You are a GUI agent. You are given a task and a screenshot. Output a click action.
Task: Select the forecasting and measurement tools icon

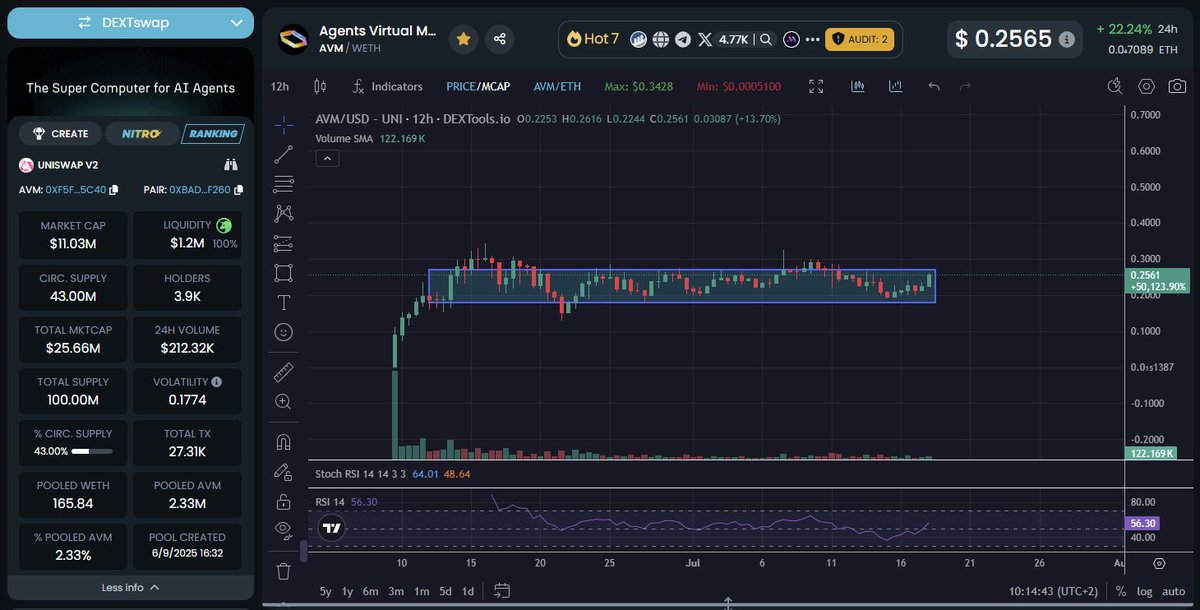click(283, 243)
